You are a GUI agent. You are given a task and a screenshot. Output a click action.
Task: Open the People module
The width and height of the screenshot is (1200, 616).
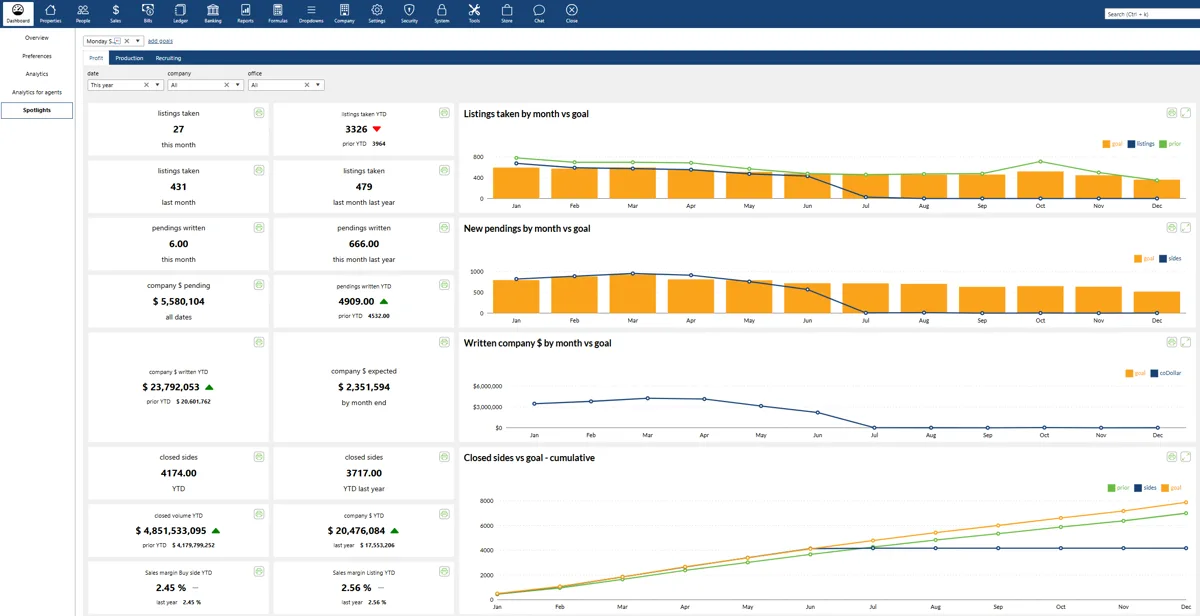coord(83,13)
